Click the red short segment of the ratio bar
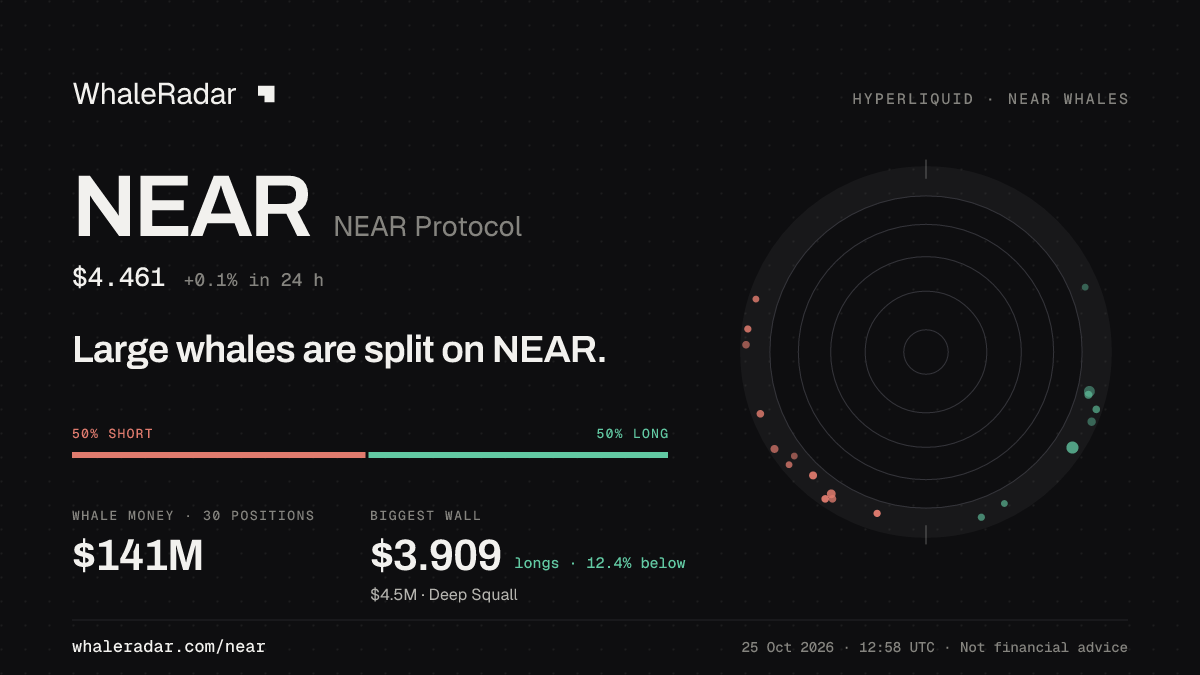Image resolution: width=1200 pixels, height=675 pixels. [x=219, y=455]
